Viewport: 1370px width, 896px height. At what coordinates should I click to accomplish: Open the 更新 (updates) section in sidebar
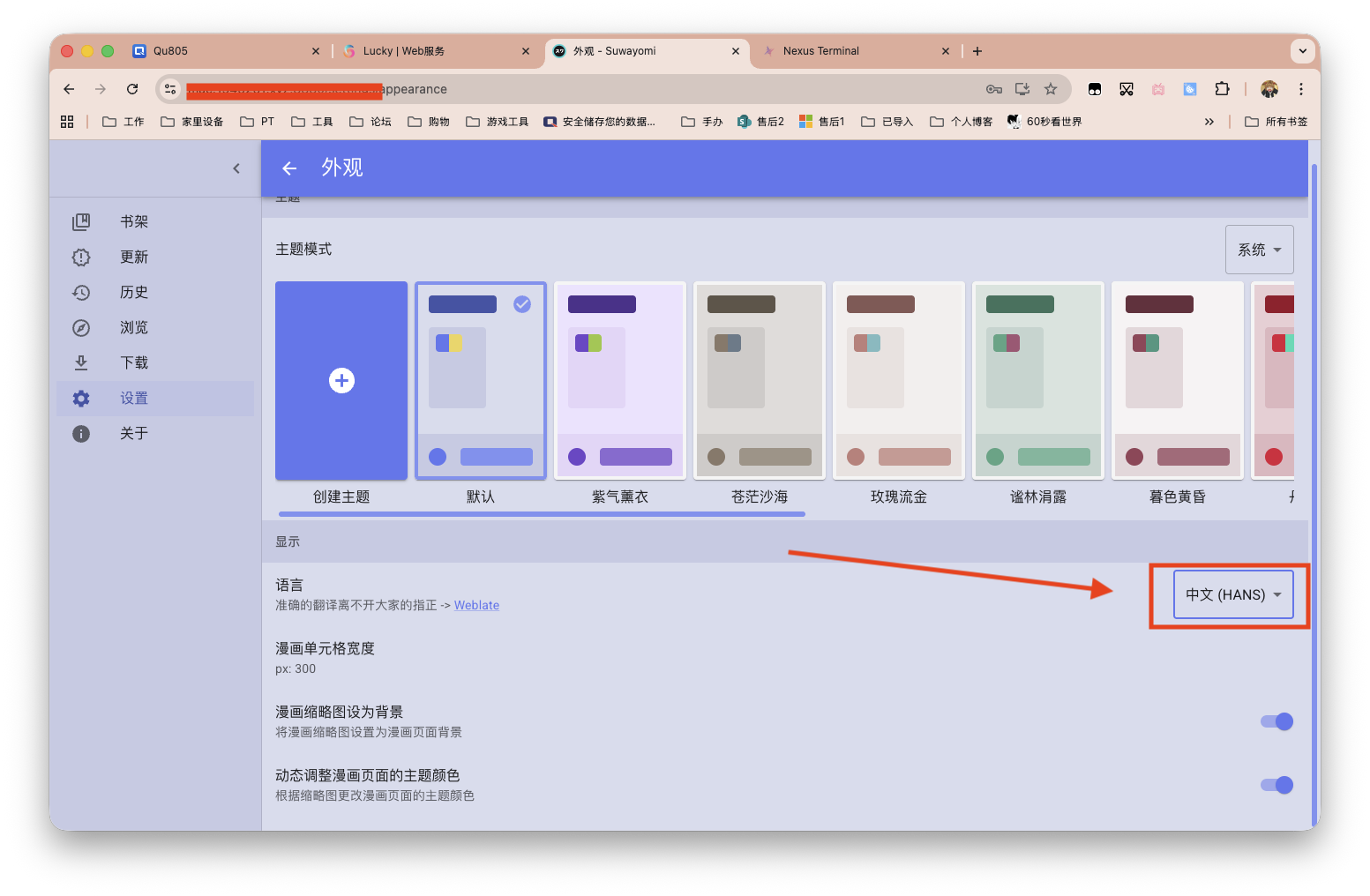click(x=133, y=257)
